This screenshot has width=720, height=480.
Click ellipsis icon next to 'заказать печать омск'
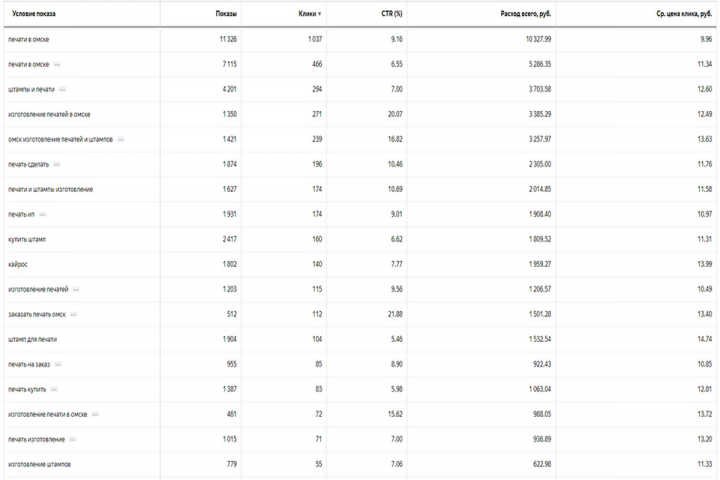[x=74, y=314]
